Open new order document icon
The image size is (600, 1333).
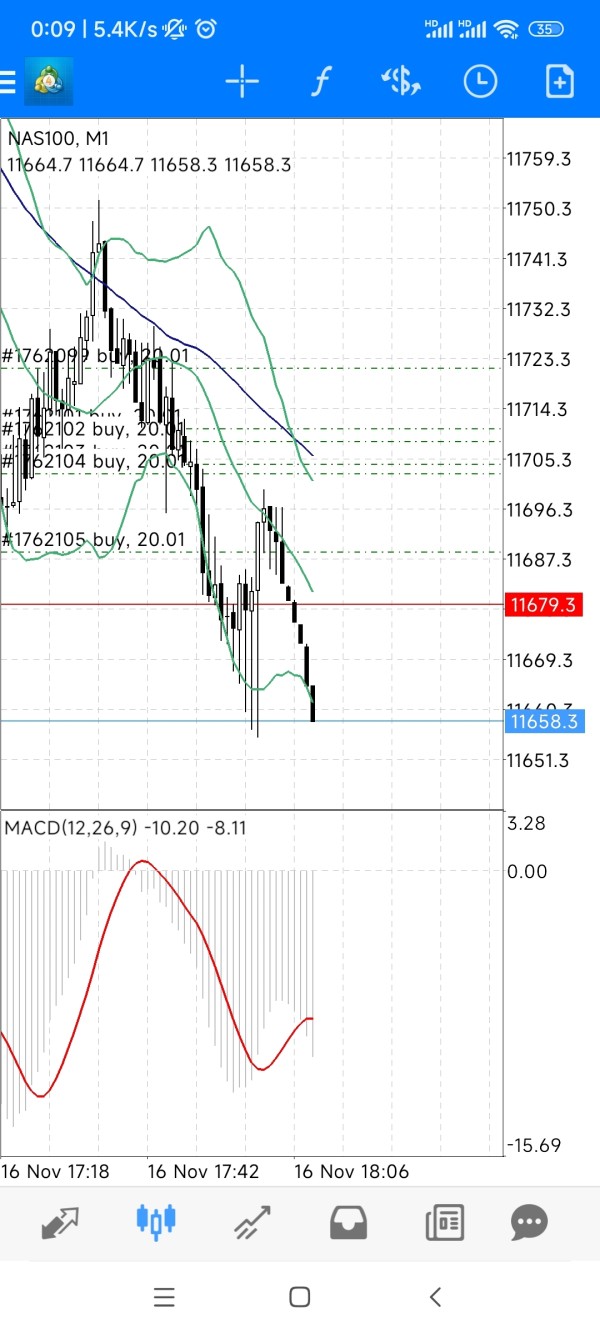560,81
